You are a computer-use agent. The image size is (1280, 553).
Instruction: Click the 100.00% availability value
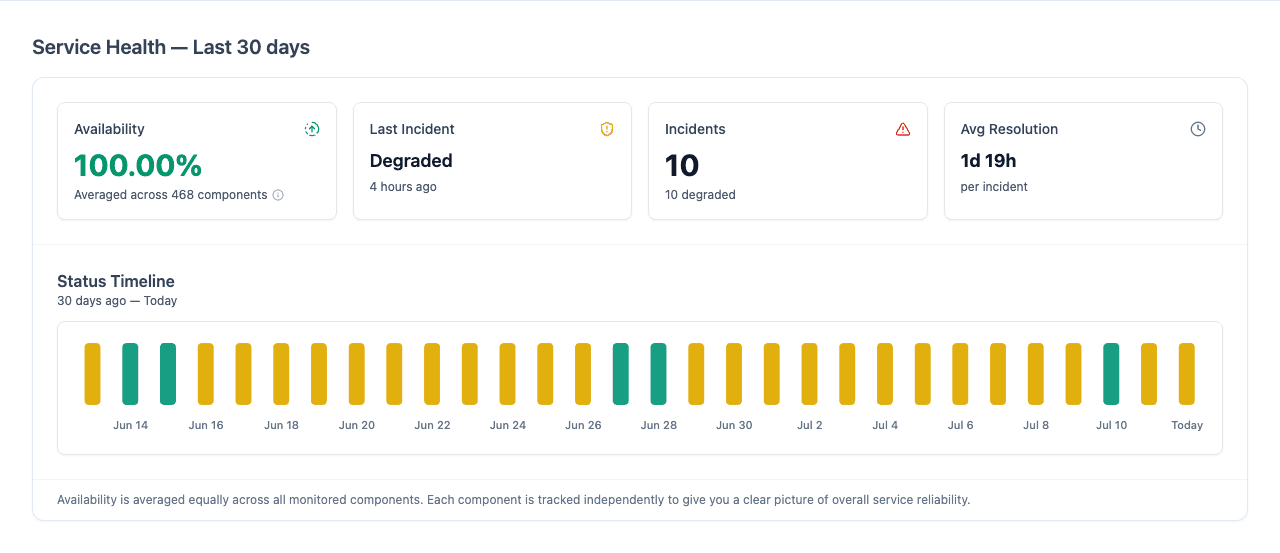pyautogui.click(x=138, y=165)
